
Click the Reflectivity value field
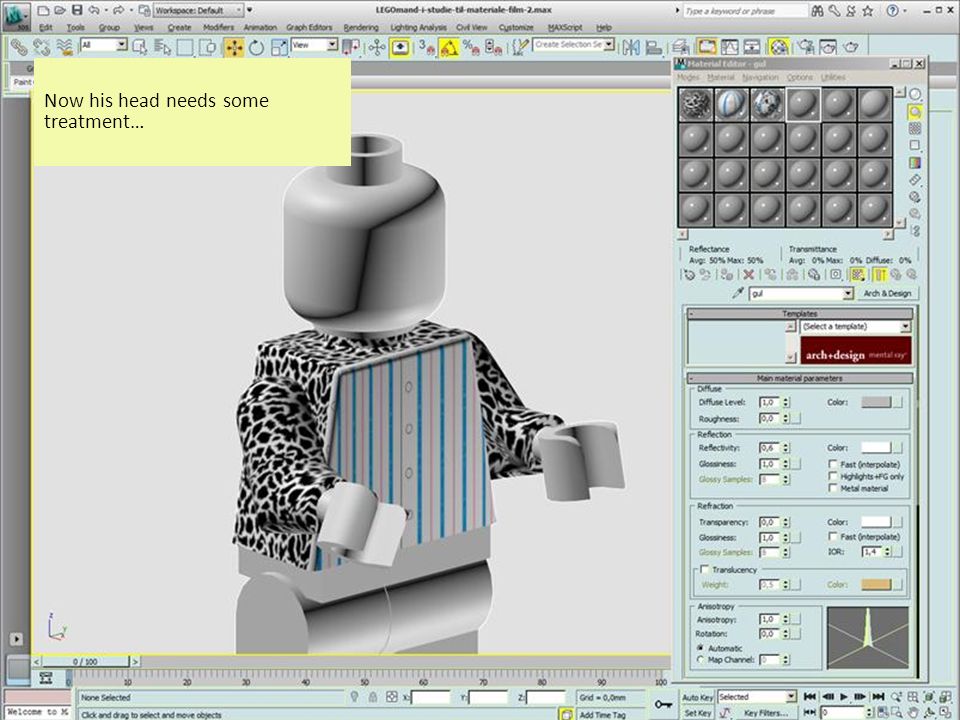point(769,448)
